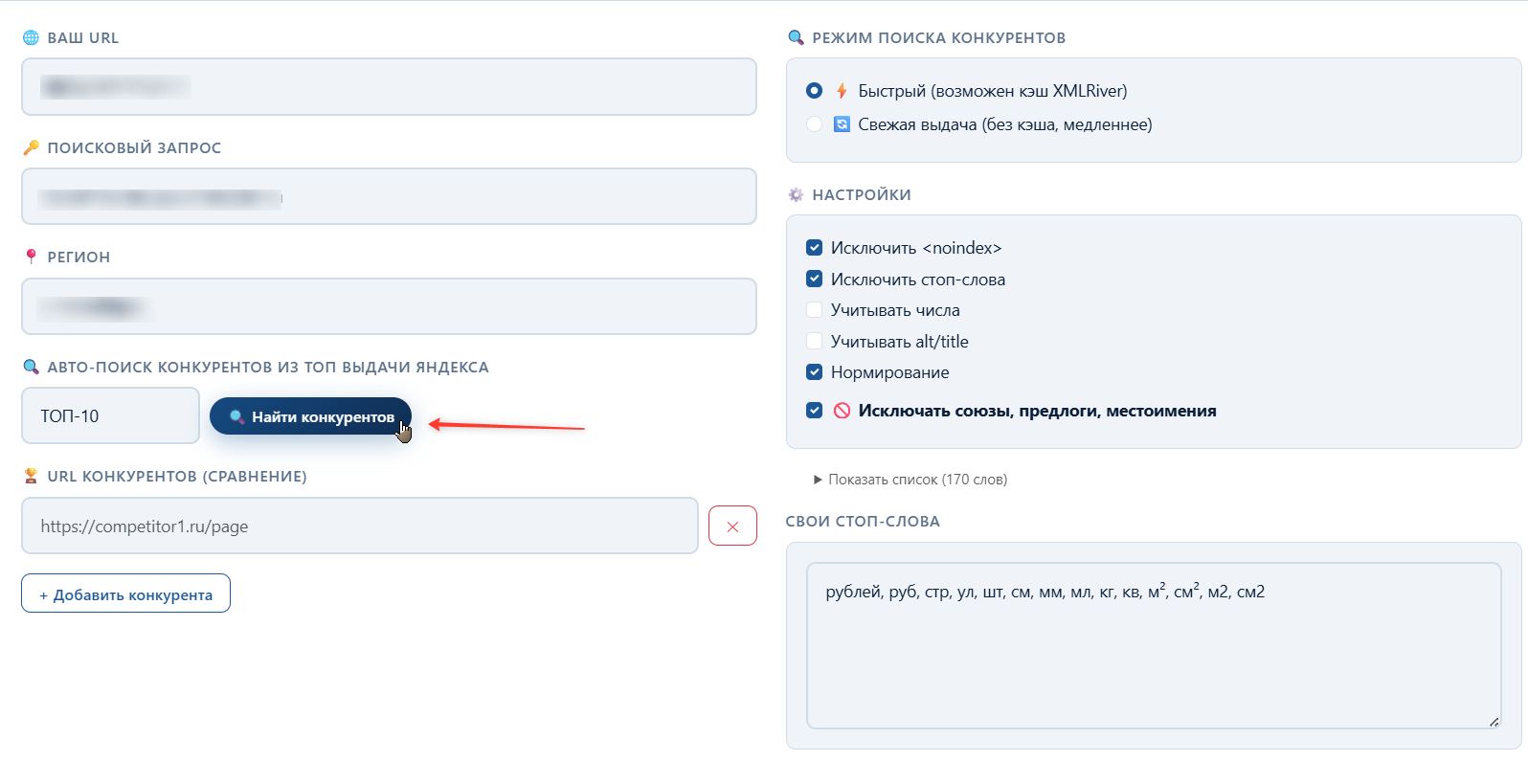Click the magnifier icon beside РЕЖИМ ПОИСКА КОНКУРЕНТОВ
The image size is (1528, 784).
(x=796, y=38)
